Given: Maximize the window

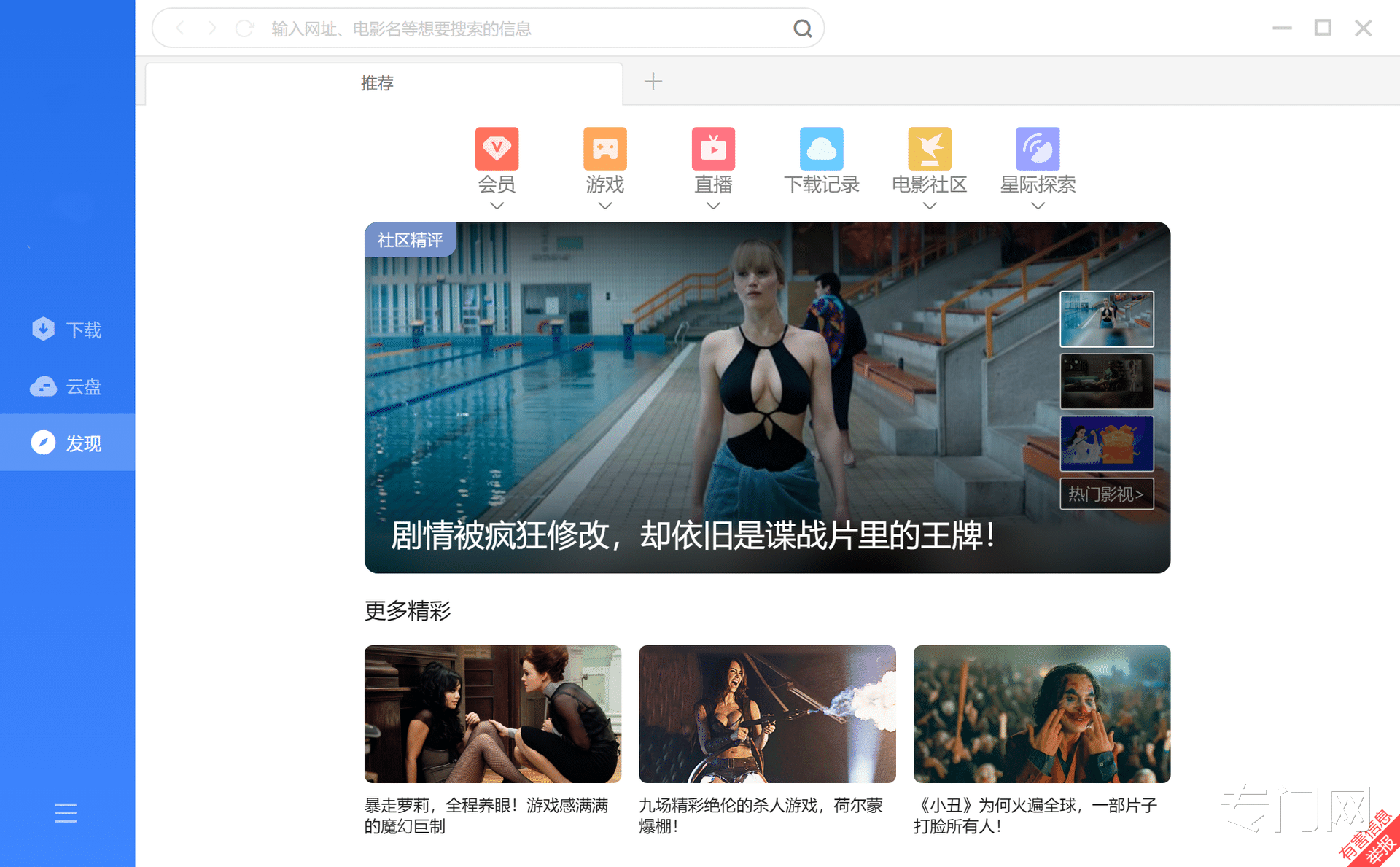Looking at the screenshot, I should (1323, 28).
